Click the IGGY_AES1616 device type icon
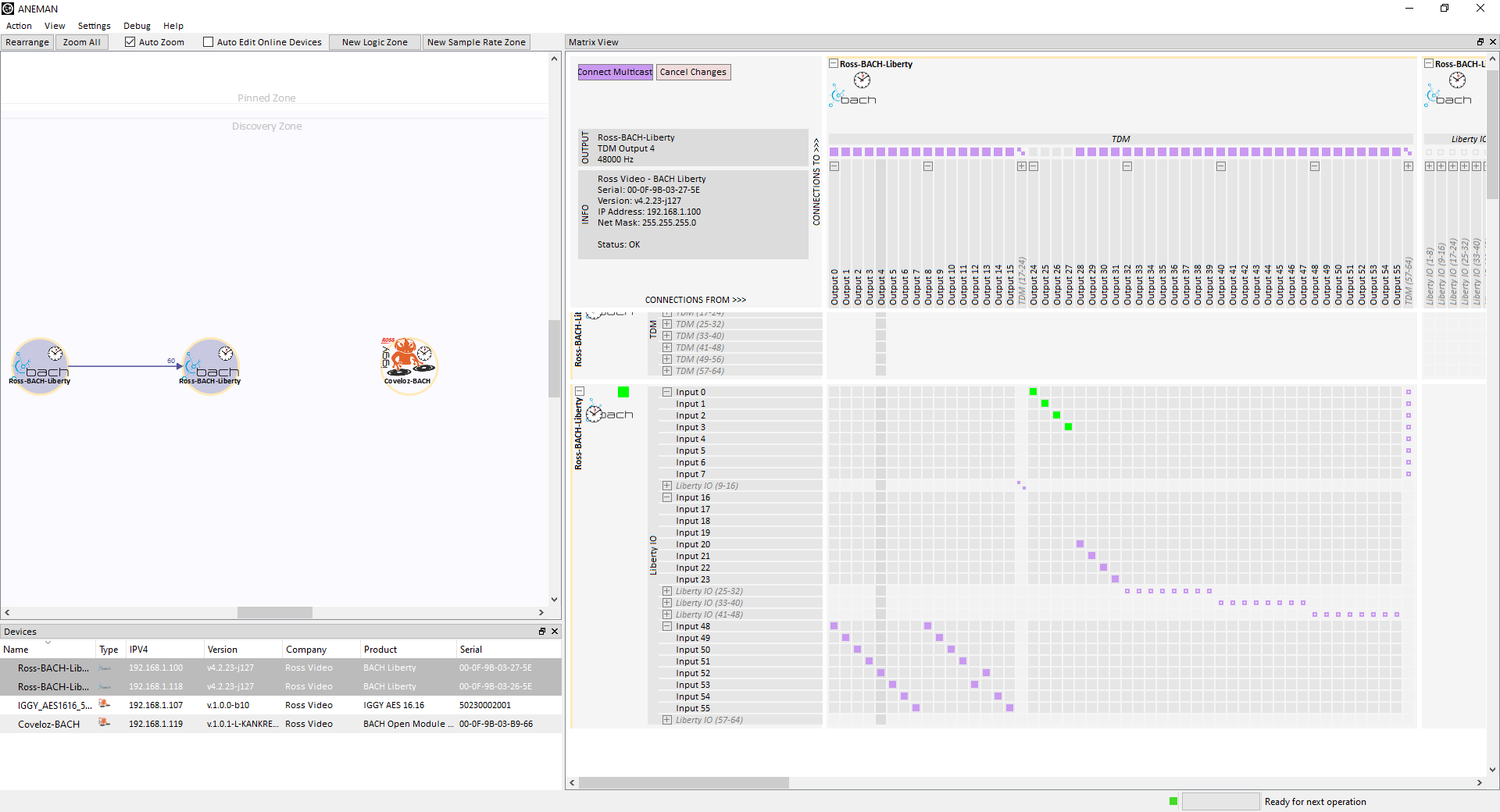 (x=104, y=705)
